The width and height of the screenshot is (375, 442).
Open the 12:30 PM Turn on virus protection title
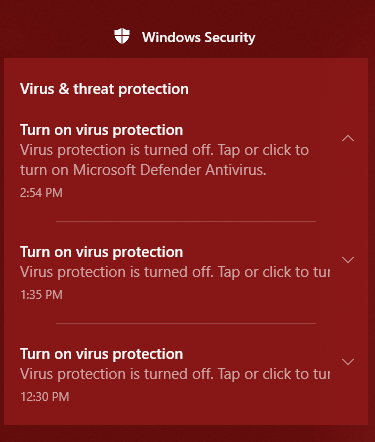[101, 354]
